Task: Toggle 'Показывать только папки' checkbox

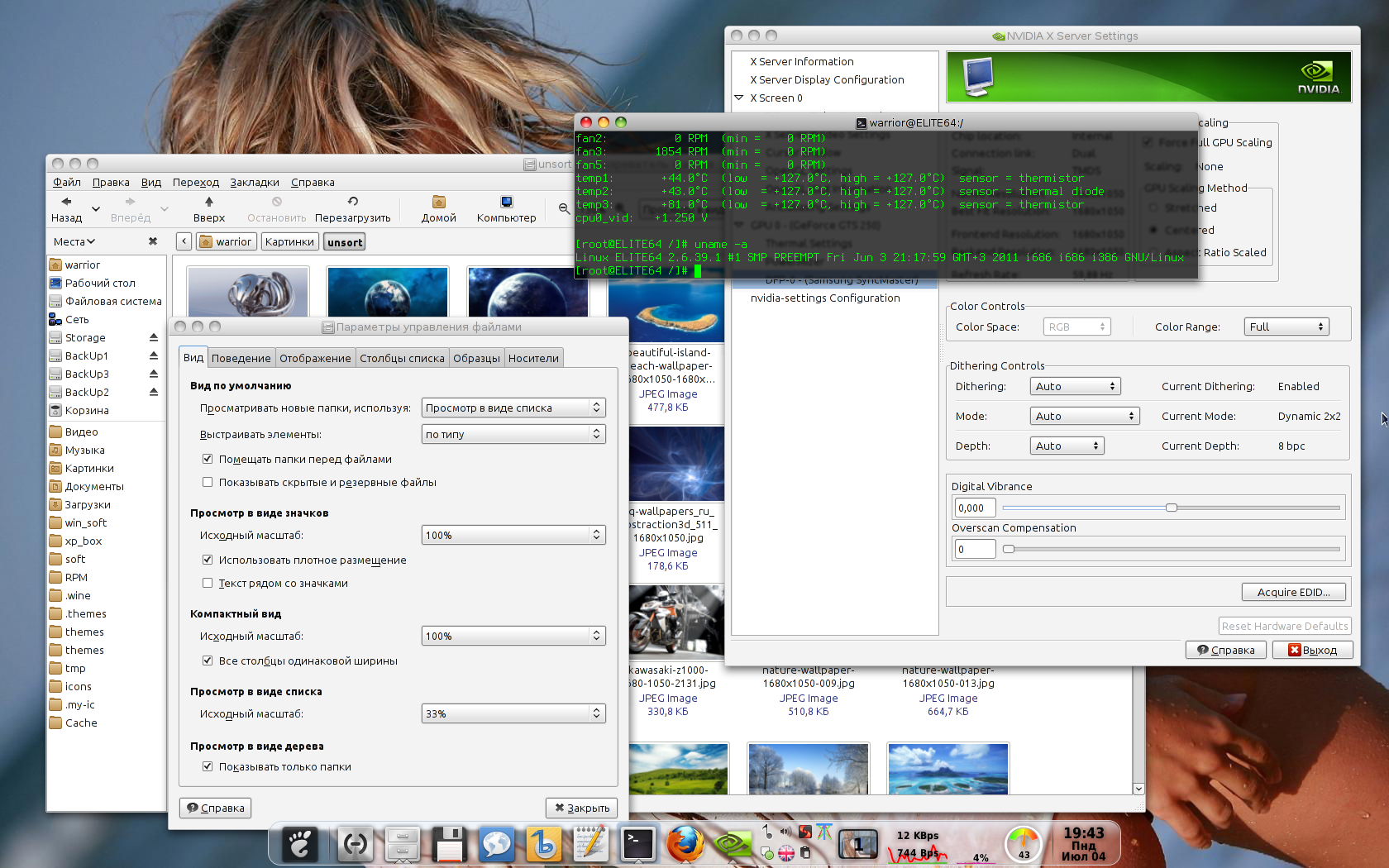Action: pyautogui.click(x=208, y=766)
